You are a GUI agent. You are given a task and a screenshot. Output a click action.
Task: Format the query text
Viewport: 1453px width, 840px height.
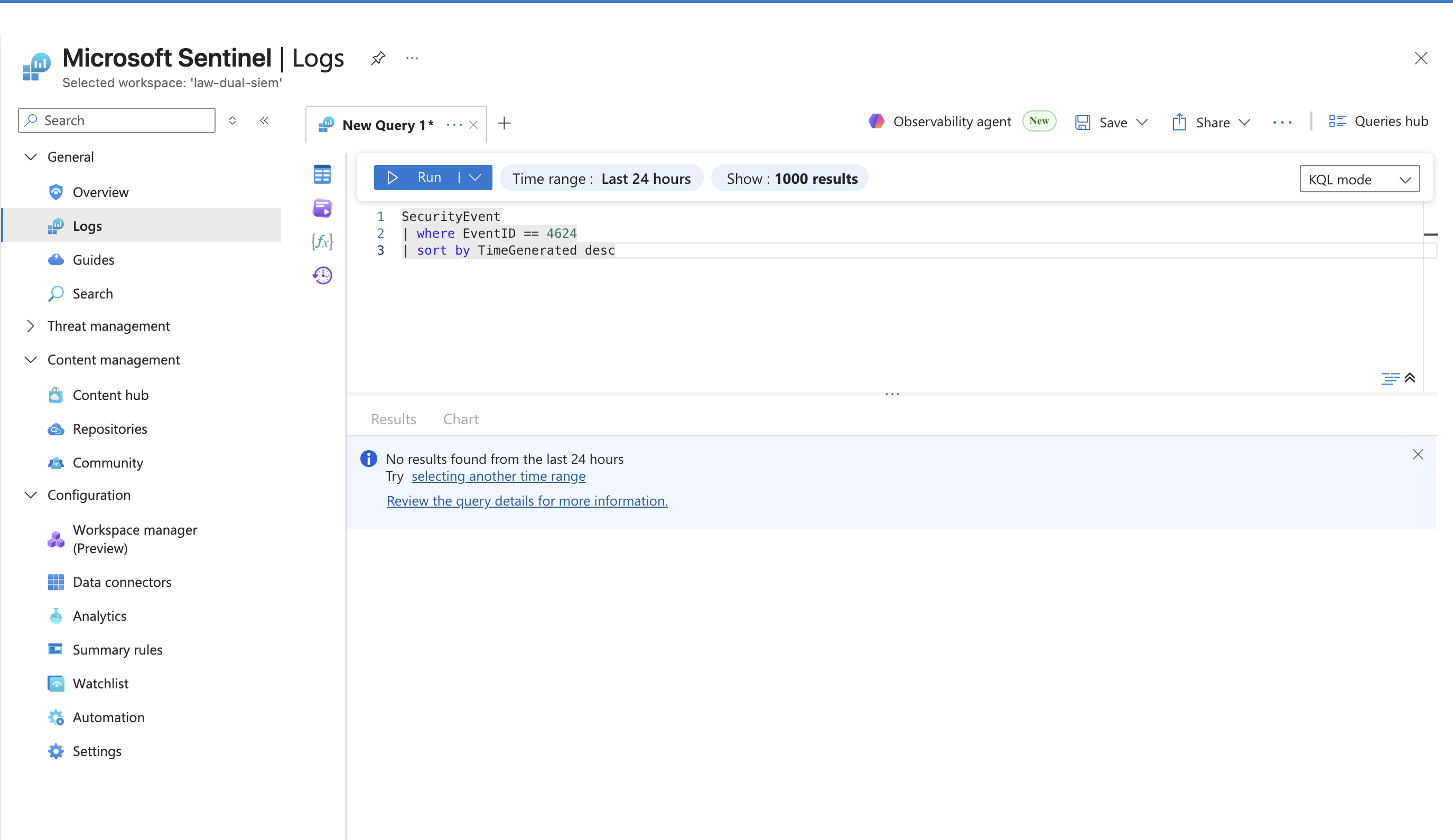point(1390,378)
